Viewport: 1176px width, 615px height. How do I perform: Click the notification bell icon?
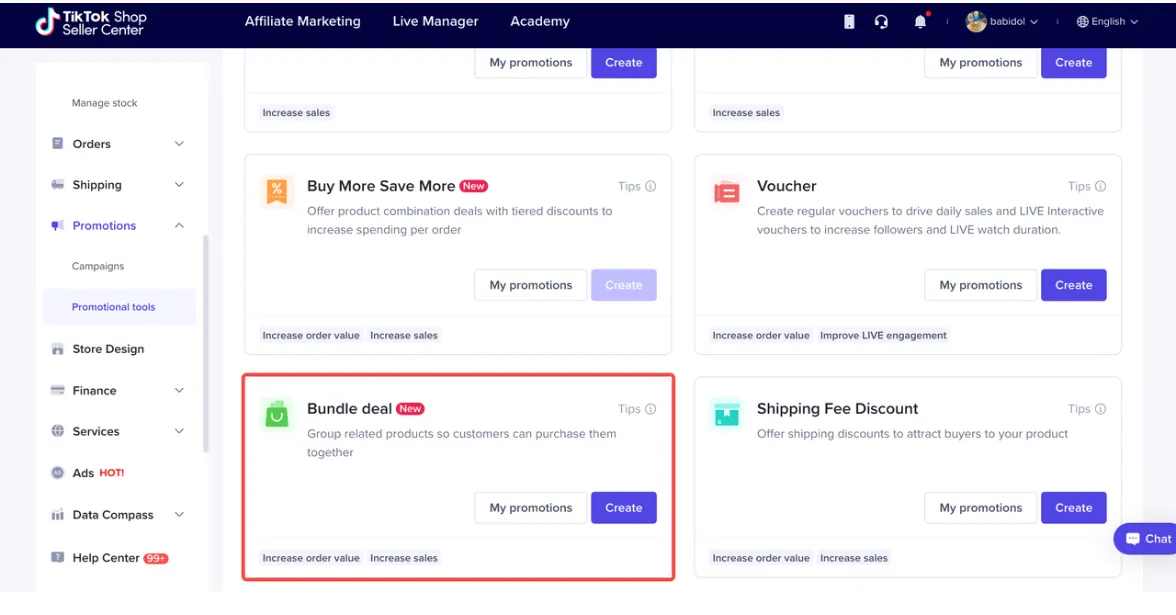pos(920,22)
